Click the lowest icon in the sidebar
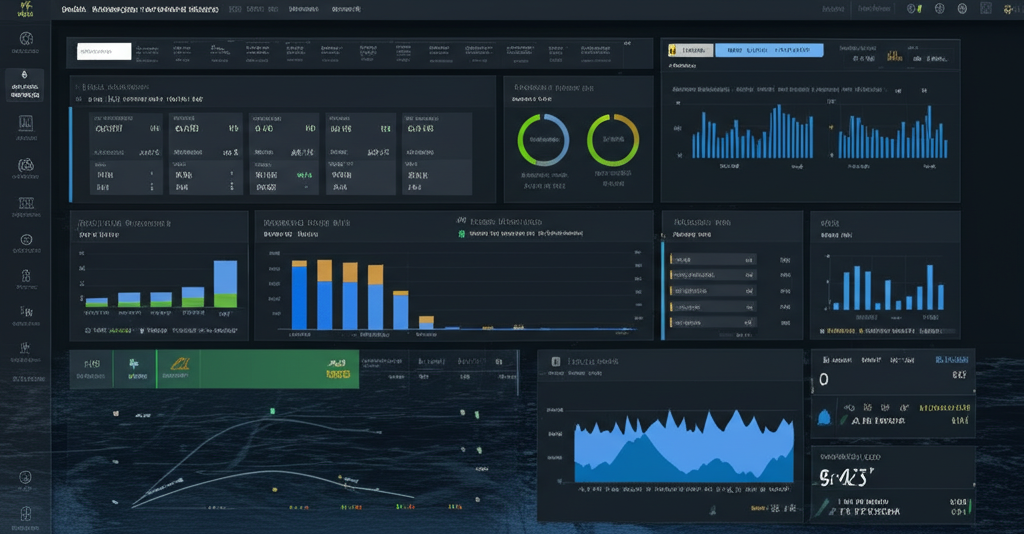The height and width of the screenshot is (534, 1024). pos(25,514)
